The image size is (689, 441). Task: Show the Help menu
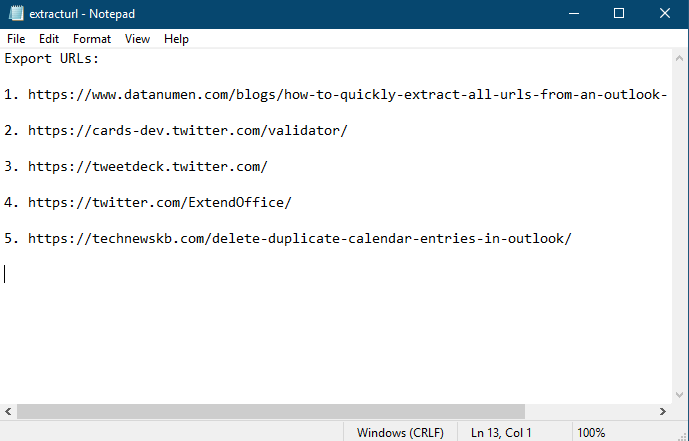(x=176, y=39)
